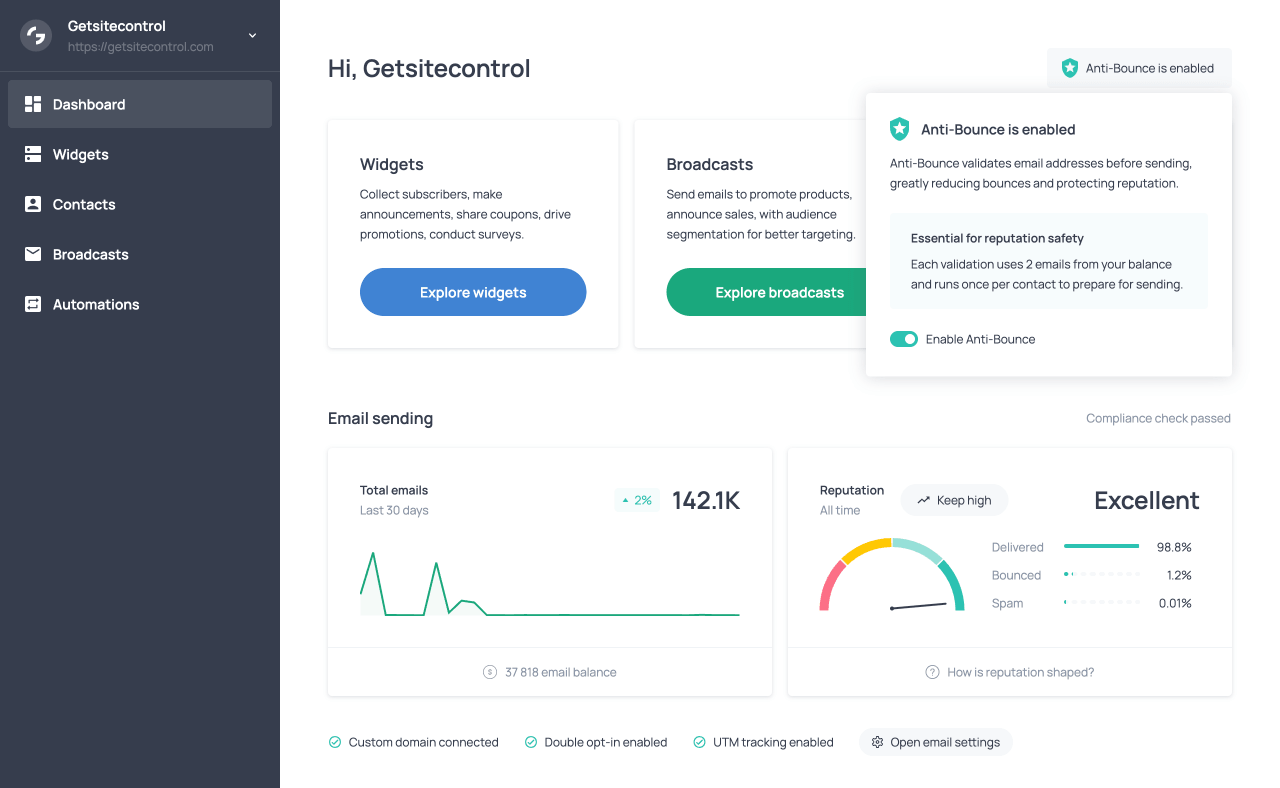Click the total emails line chart

click(549, 585)
